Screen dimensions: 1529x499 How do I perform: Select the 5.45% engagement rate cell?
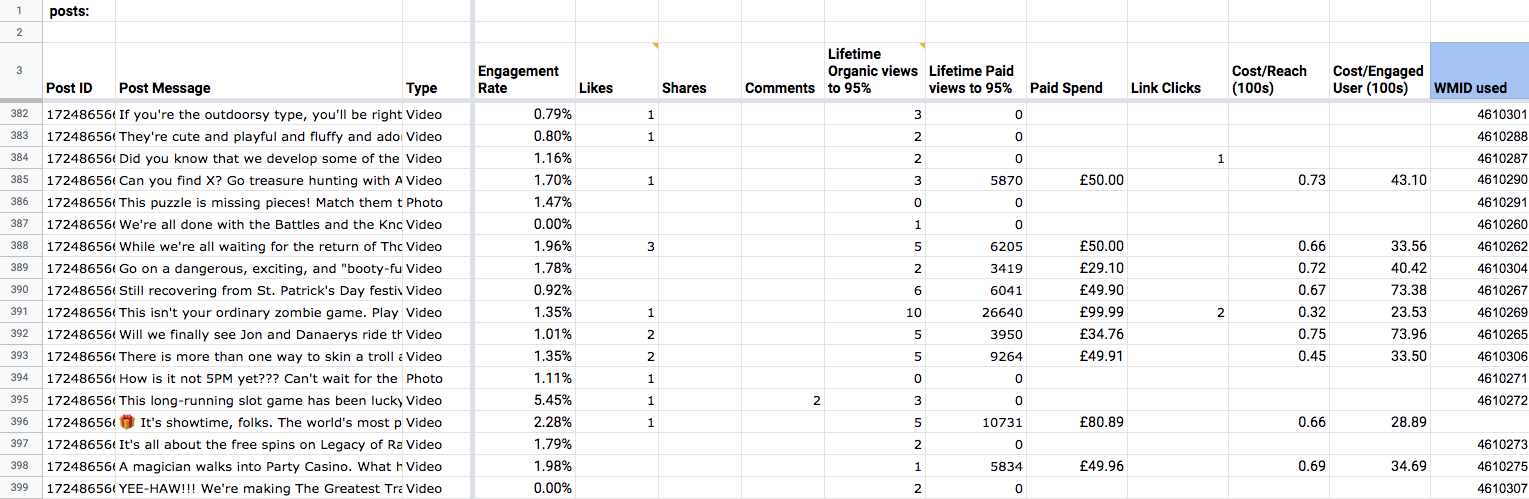(x=525, y=401)
